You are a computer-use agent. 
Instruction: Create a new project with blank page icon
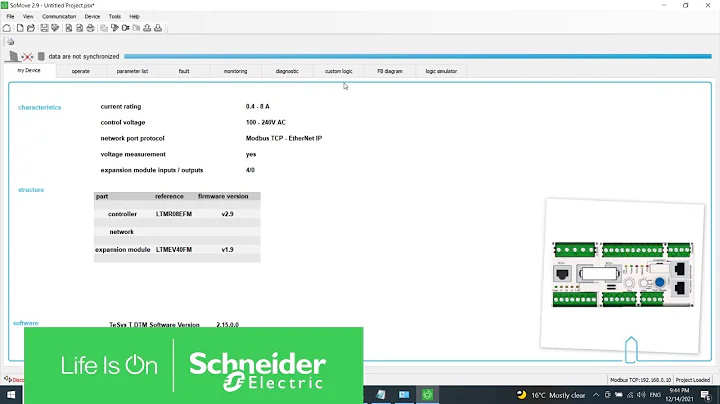[20, 28]
